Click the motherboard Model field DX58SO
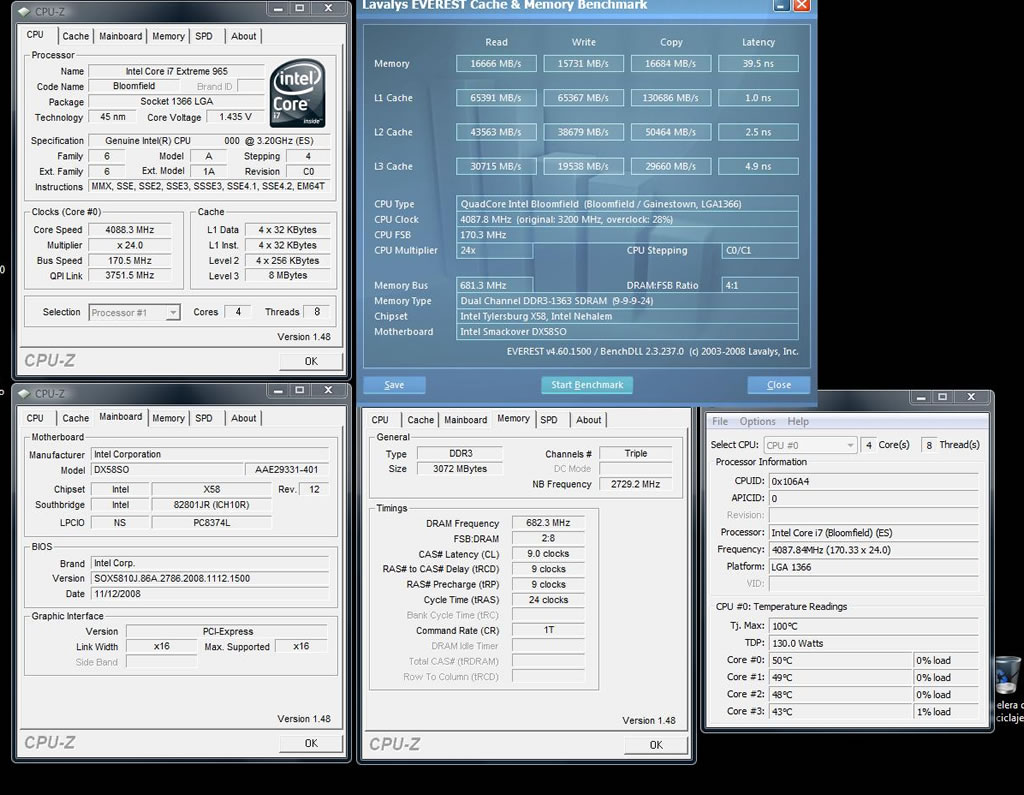The image size is (1024, 795). click(166, 470)
